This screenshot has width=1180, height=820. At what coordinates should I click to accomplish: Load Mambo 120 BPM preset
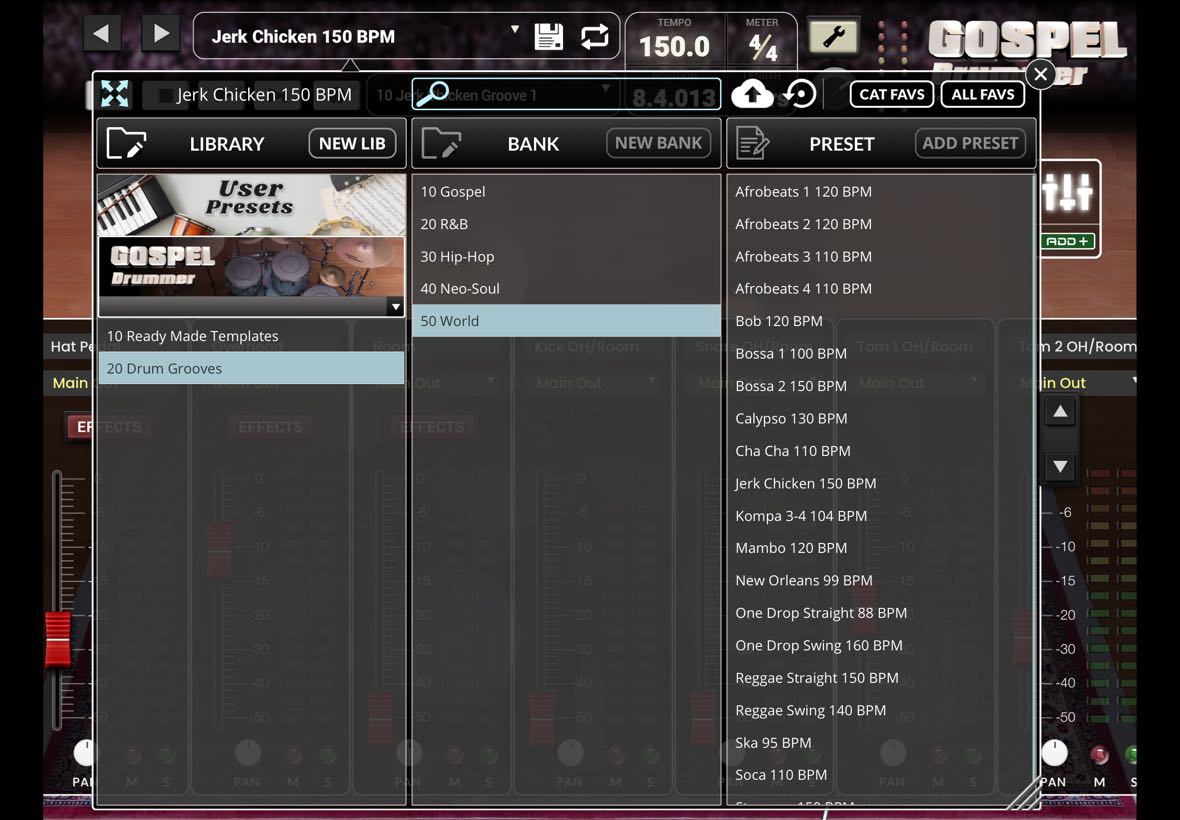tap(880, 548)
